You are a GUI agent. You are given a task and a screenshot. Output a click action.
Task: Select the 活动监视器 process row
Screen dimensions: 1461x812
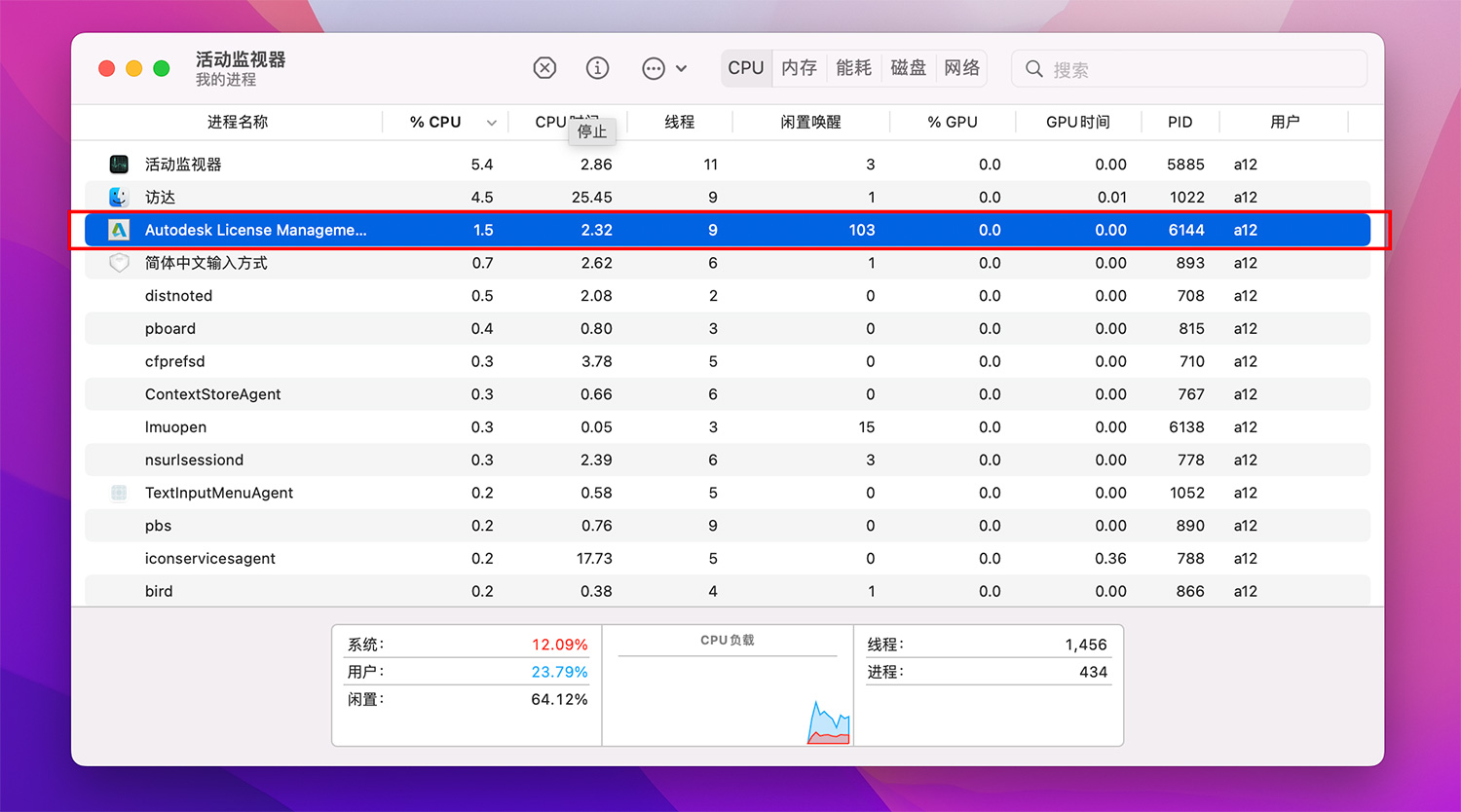[x=728, y=165]
